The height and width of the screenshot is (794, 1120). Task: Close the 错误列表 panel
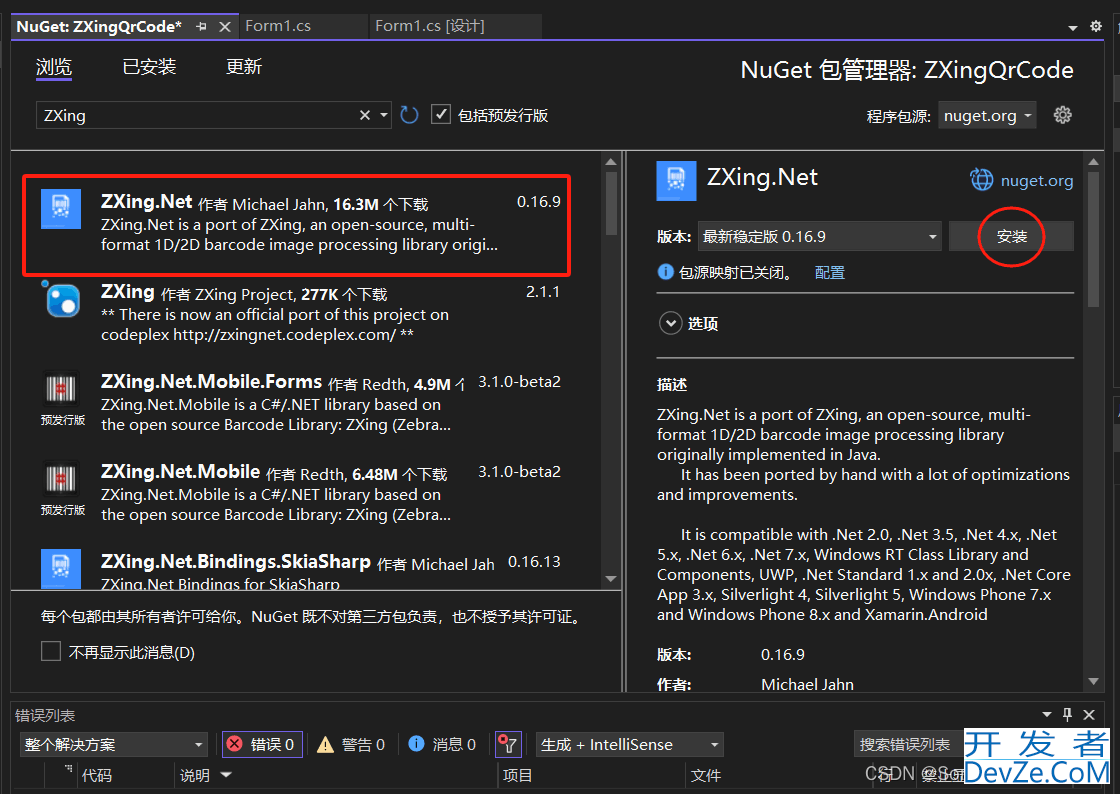1089,715
